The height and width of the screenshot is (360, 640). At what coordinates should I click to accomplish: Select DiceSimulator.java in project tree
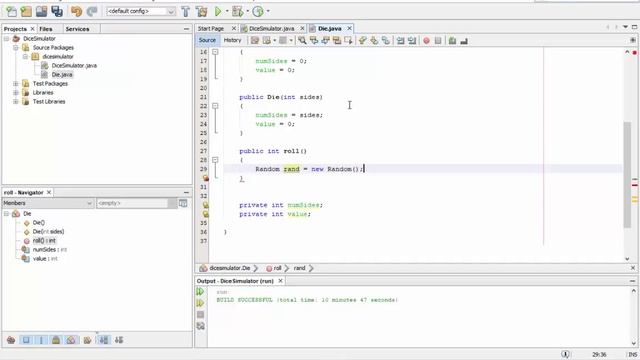[74, 66]
